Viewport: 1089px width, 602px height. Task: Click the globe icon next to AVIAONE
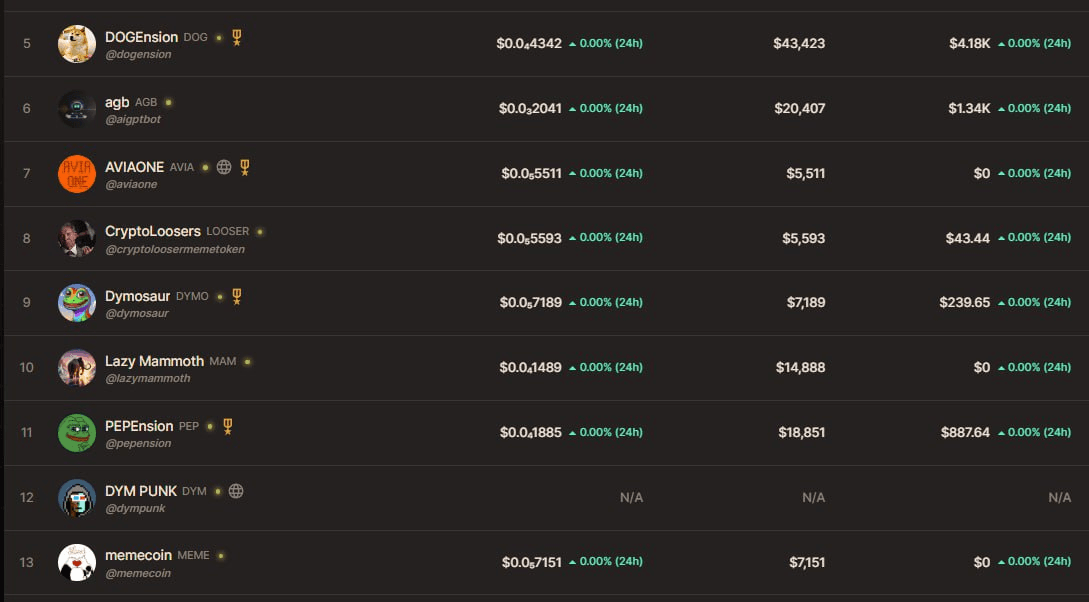click(x=224, y=167)
